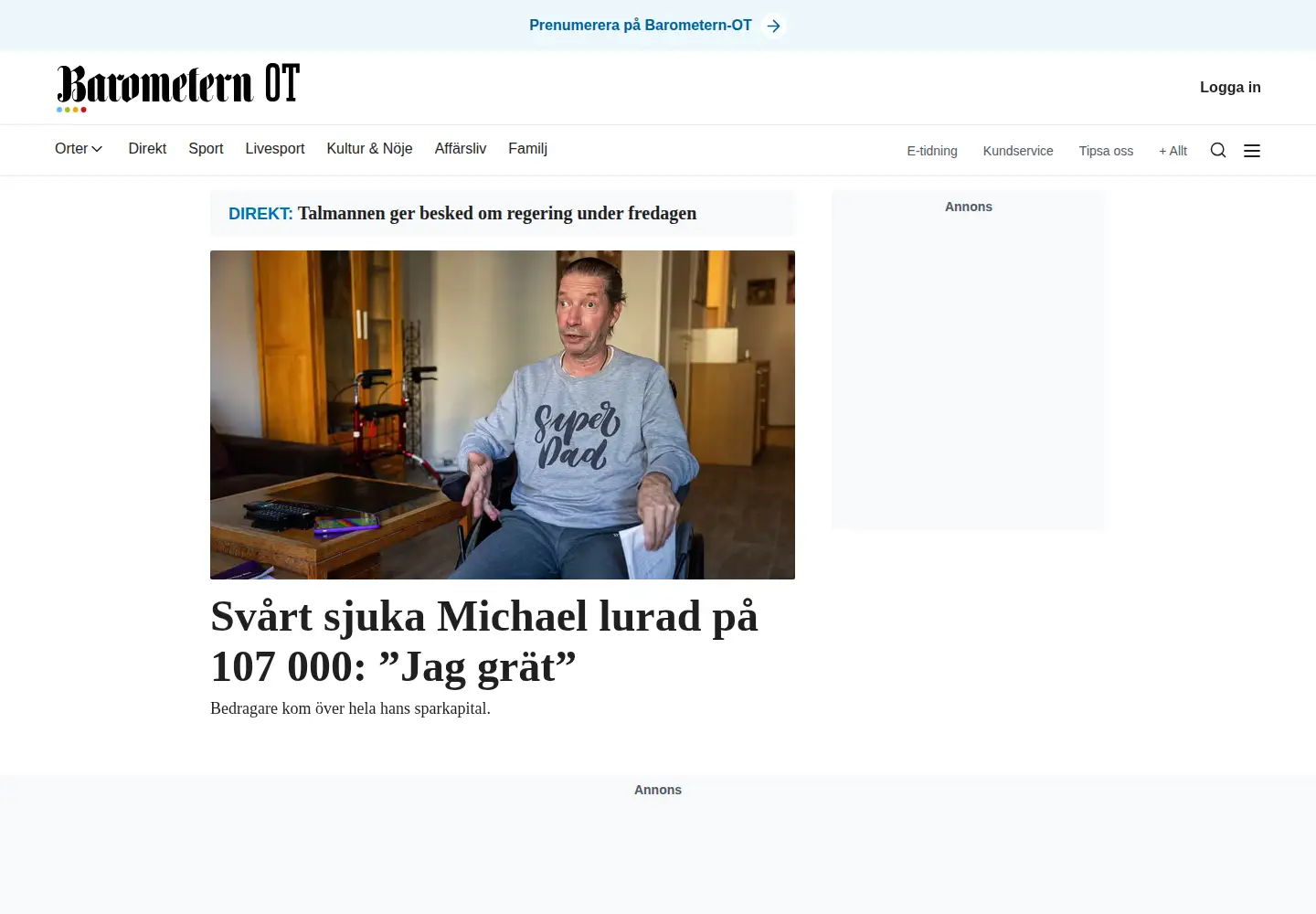
Task: Open the photo of Michael in wheelchair
Action: tap(503, 415)
